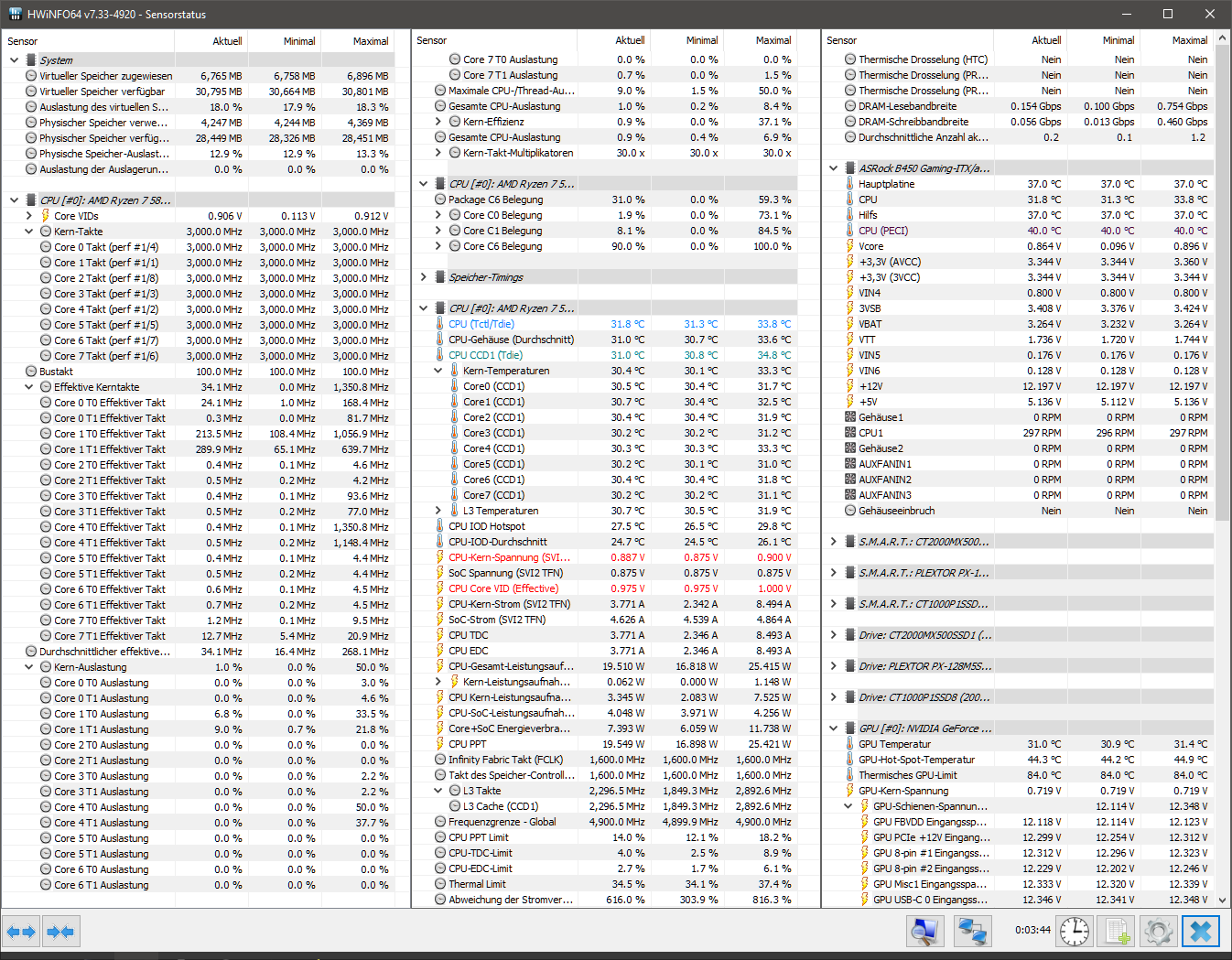Expand the Kern-Effizienz node
1232x960 pixels.
[438, 122]
